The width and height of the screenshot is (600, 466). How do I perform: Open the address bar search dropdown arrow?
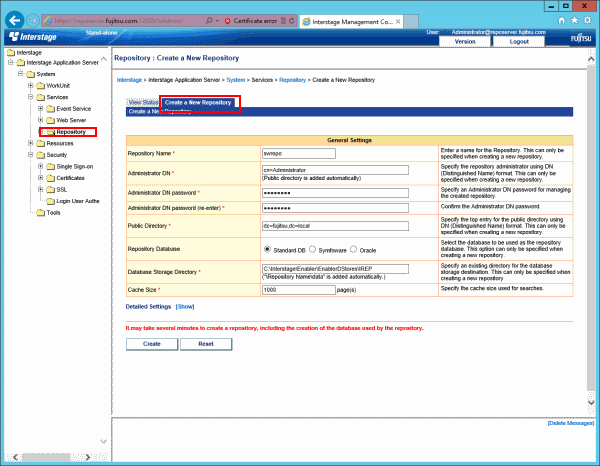(218, 21)
